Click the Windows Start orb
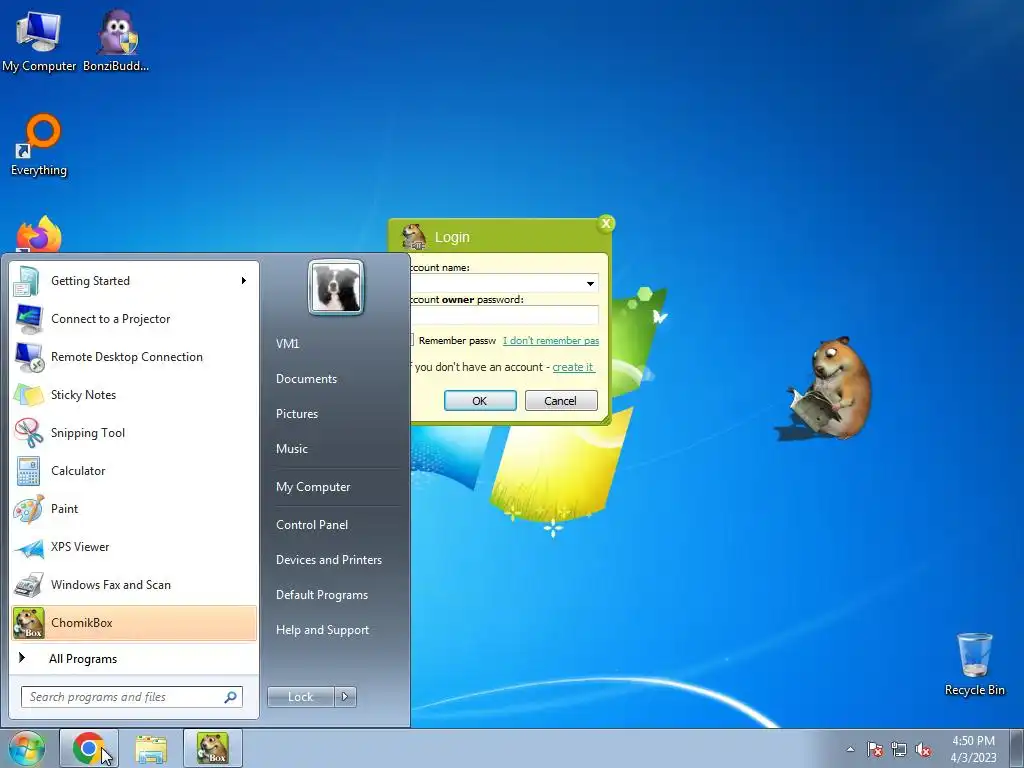Viewport: 1024px width, 768px height. pos(26,748)
